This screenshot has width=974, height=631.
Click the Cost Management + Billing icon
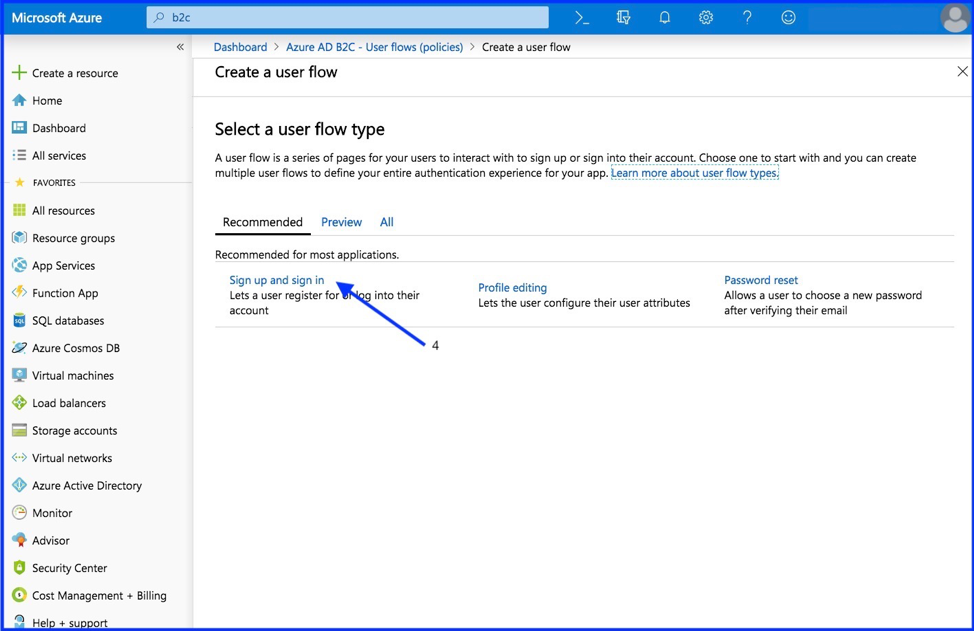coord(19,595)
